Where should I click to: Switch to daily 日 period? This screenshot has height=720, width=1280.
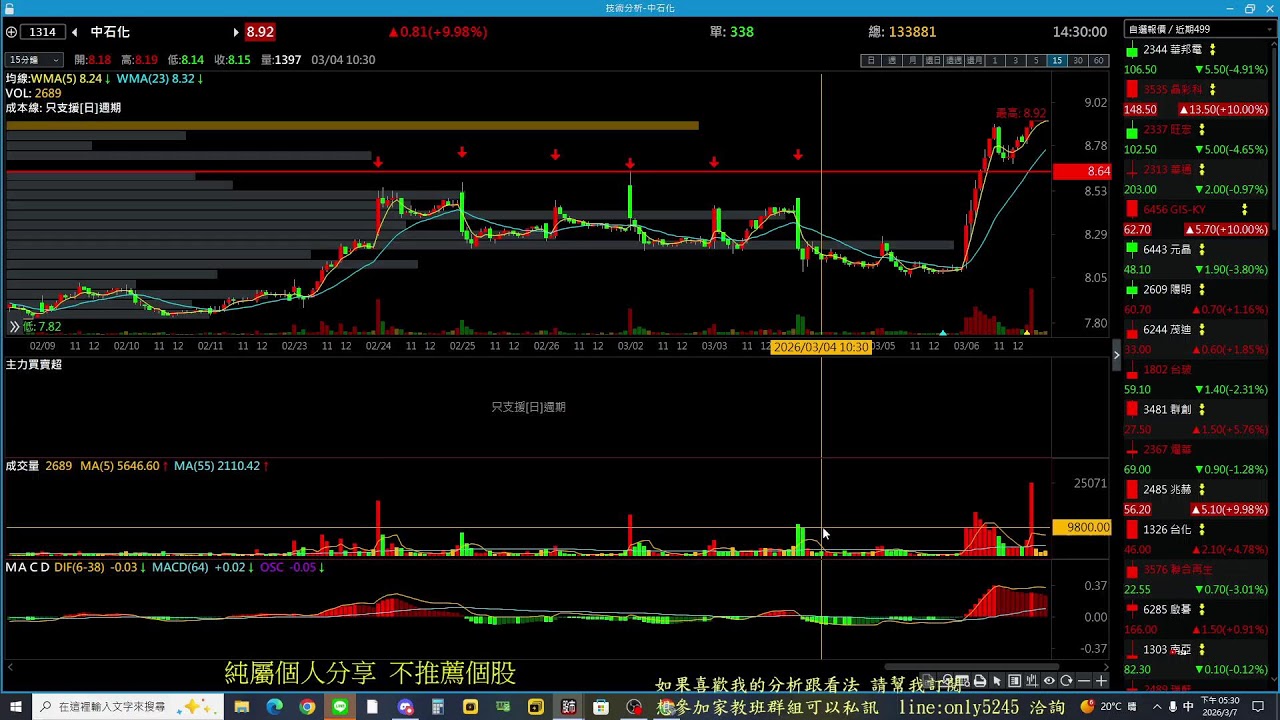871,61
